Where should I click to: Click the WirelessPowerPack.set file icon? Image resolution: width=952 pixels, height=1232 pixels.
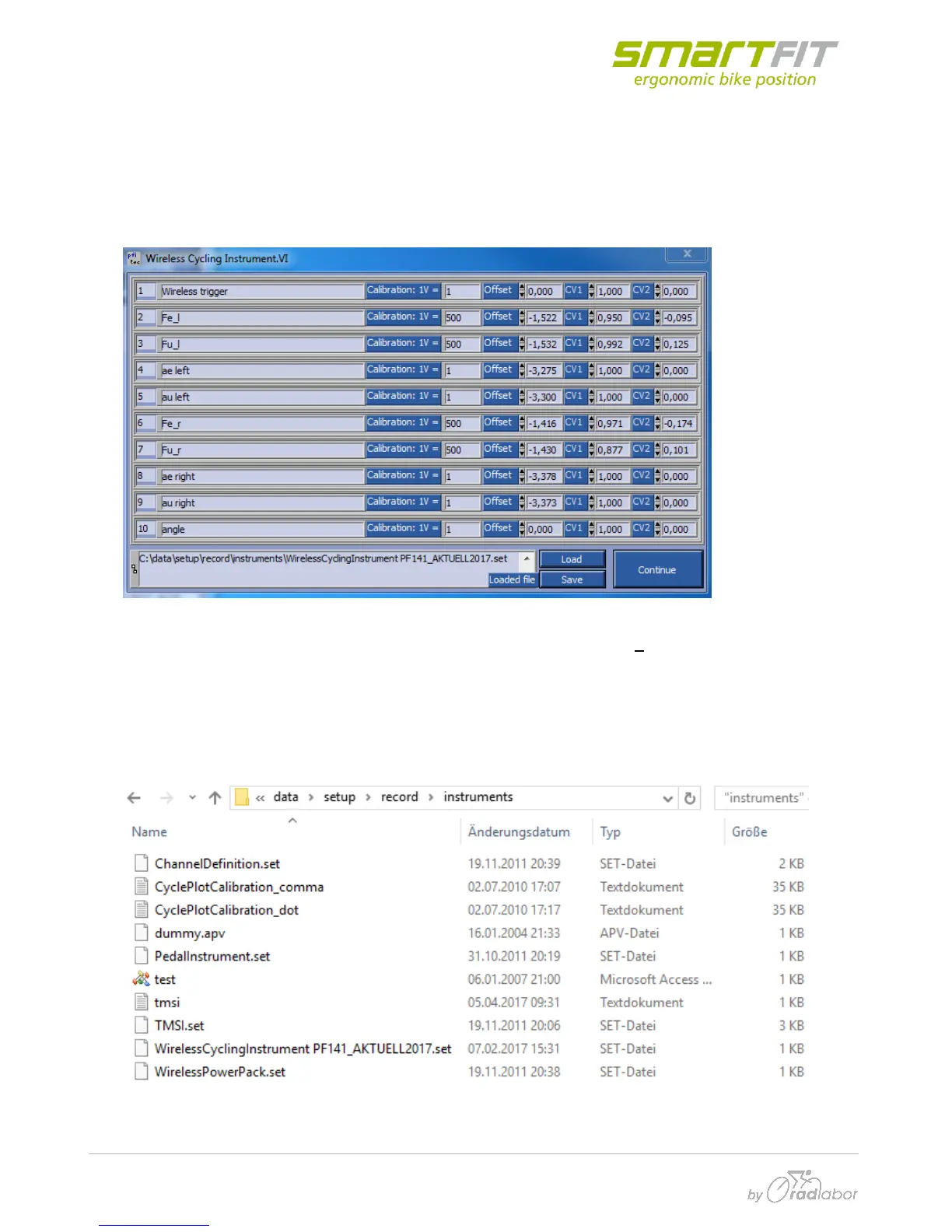141,1072
